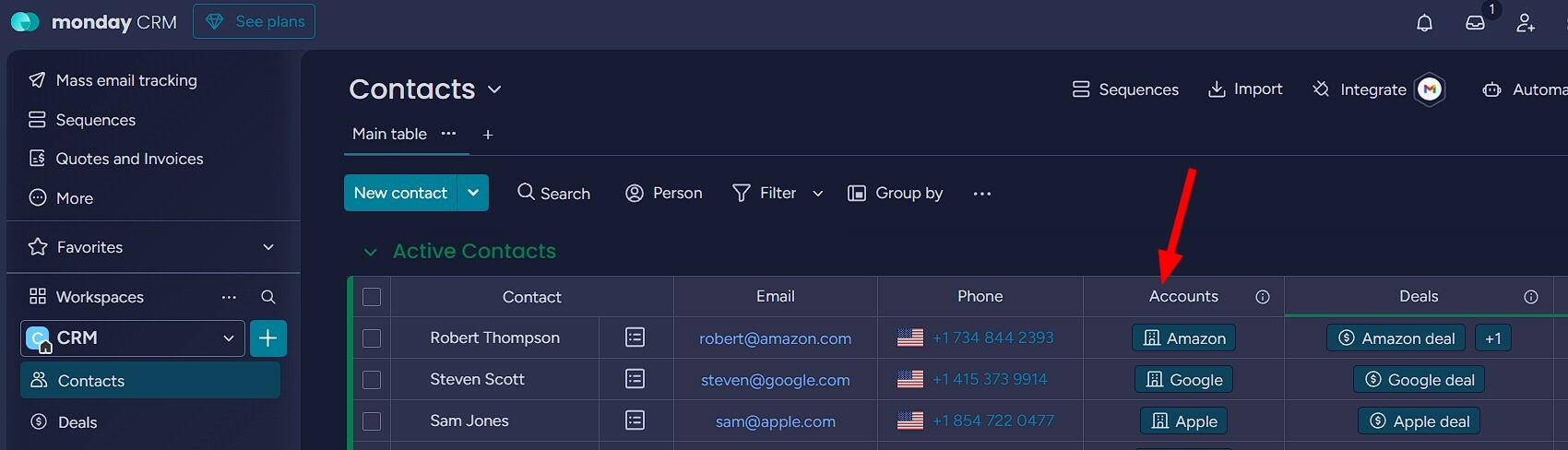Open the Google deal chip
The height and width of the screenshot is (450, 1568).
(1419, 380)
